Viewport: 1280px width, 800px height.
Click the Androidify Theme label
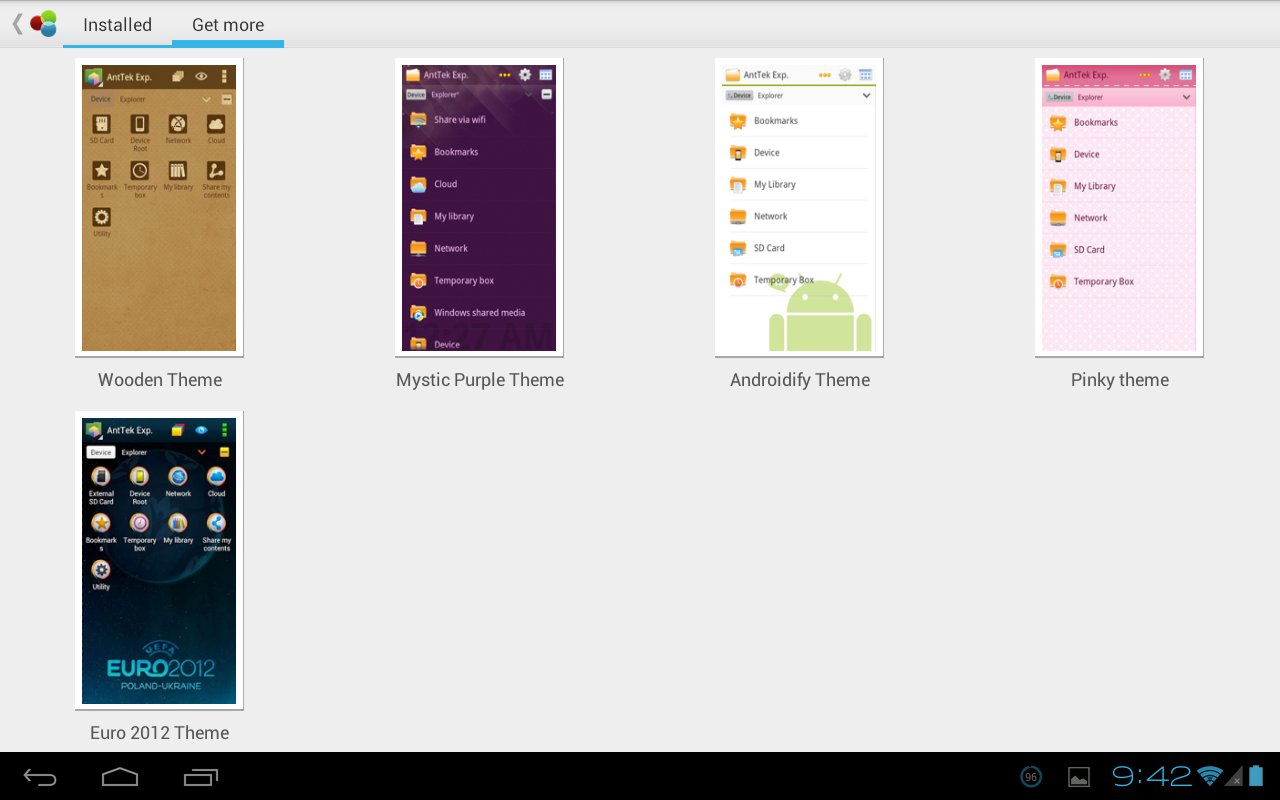click(799, 380)
